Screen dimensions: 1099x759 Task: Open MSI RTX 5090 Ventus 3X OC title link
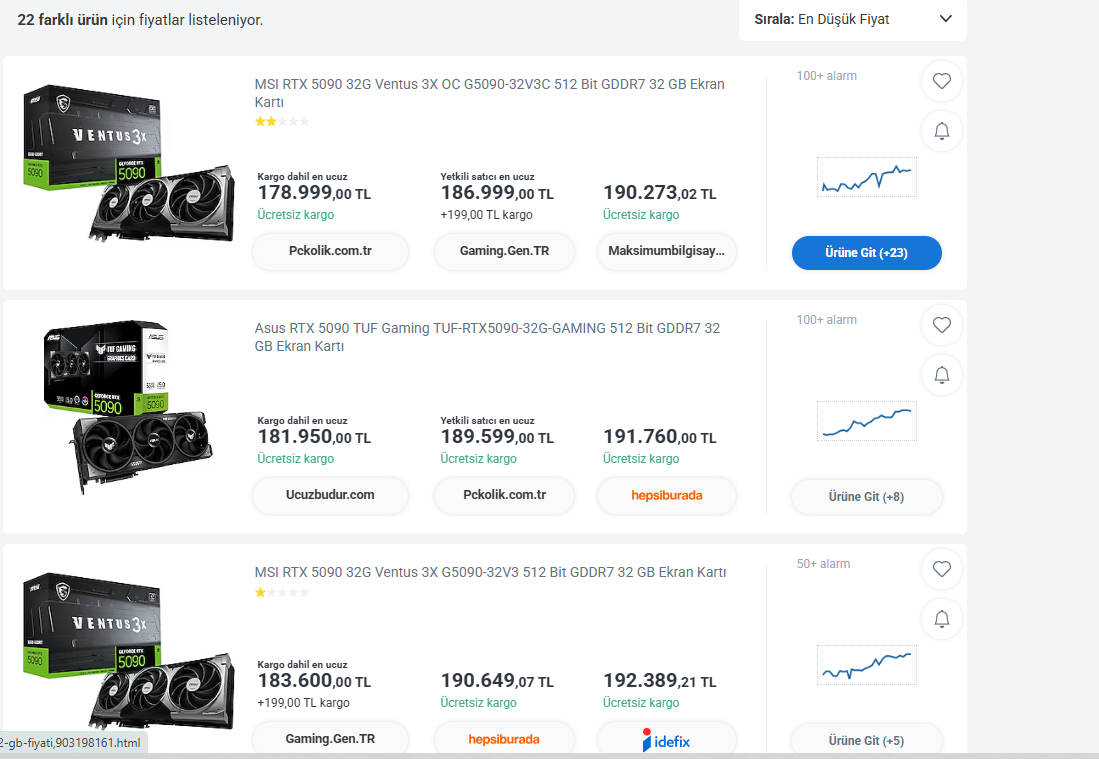489,93
